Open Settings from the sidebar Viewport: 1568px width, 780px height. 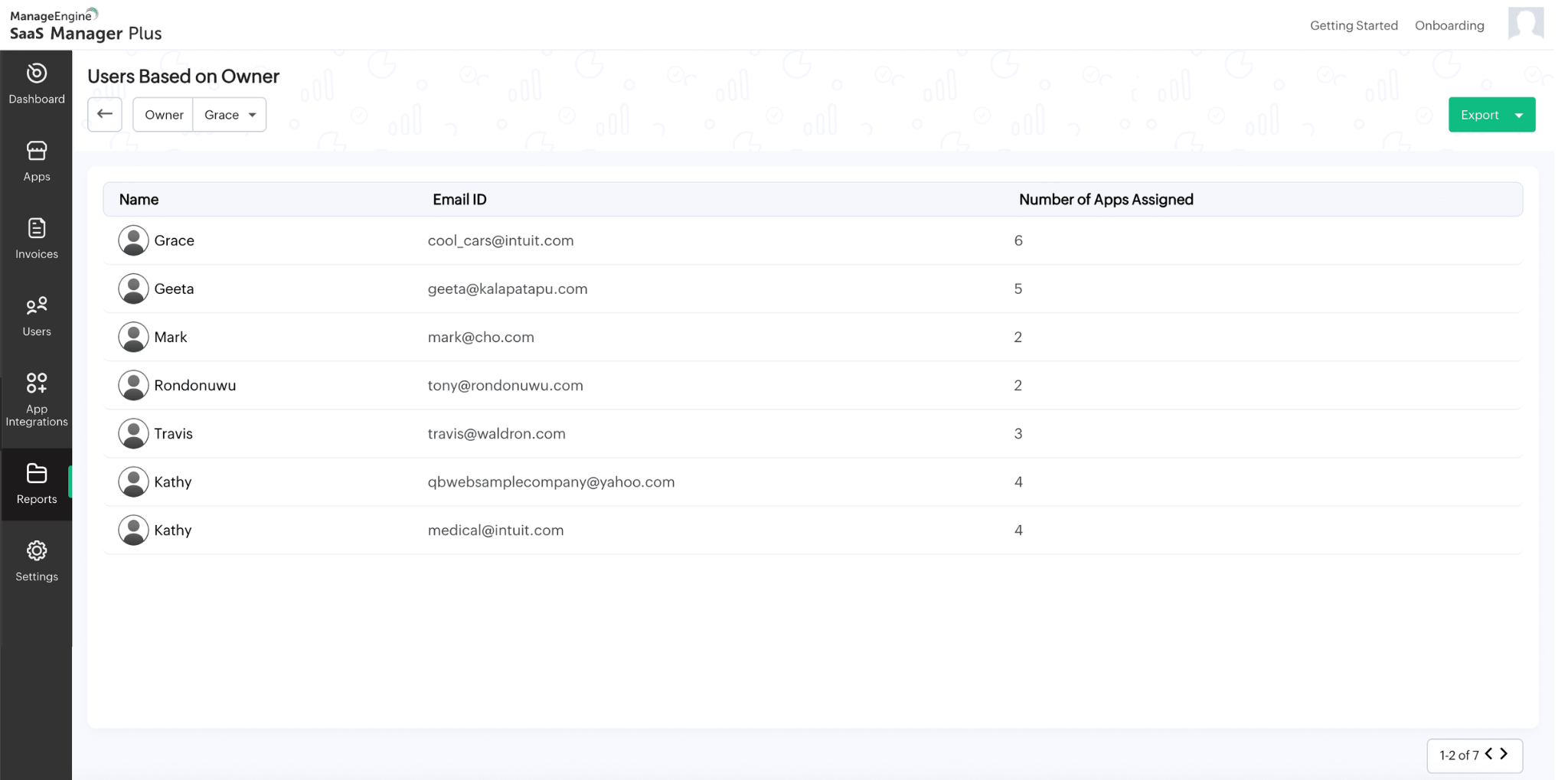click(x=36, y=561)
